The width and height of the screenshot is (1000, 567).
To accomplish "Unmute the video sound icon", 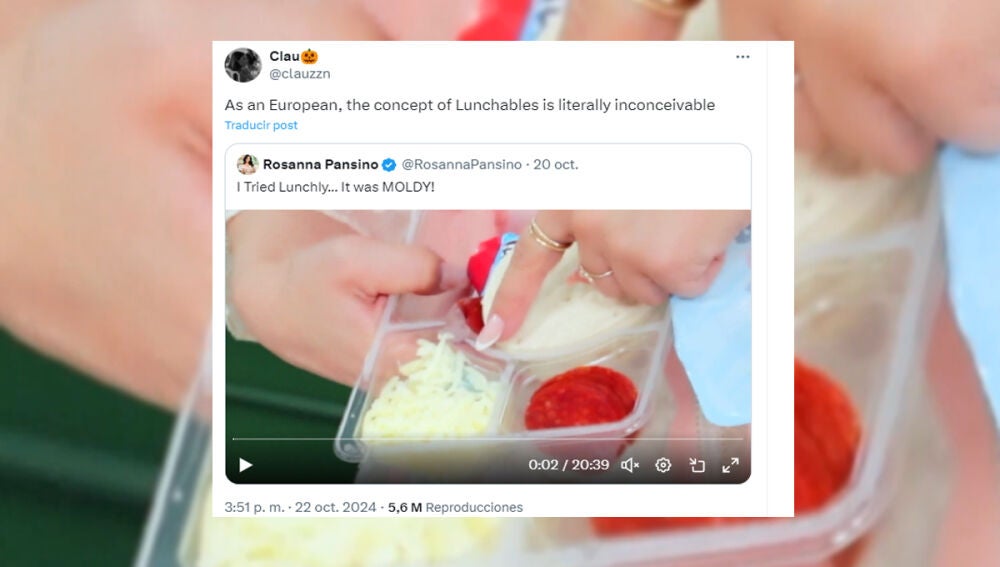I will point(629,465).
